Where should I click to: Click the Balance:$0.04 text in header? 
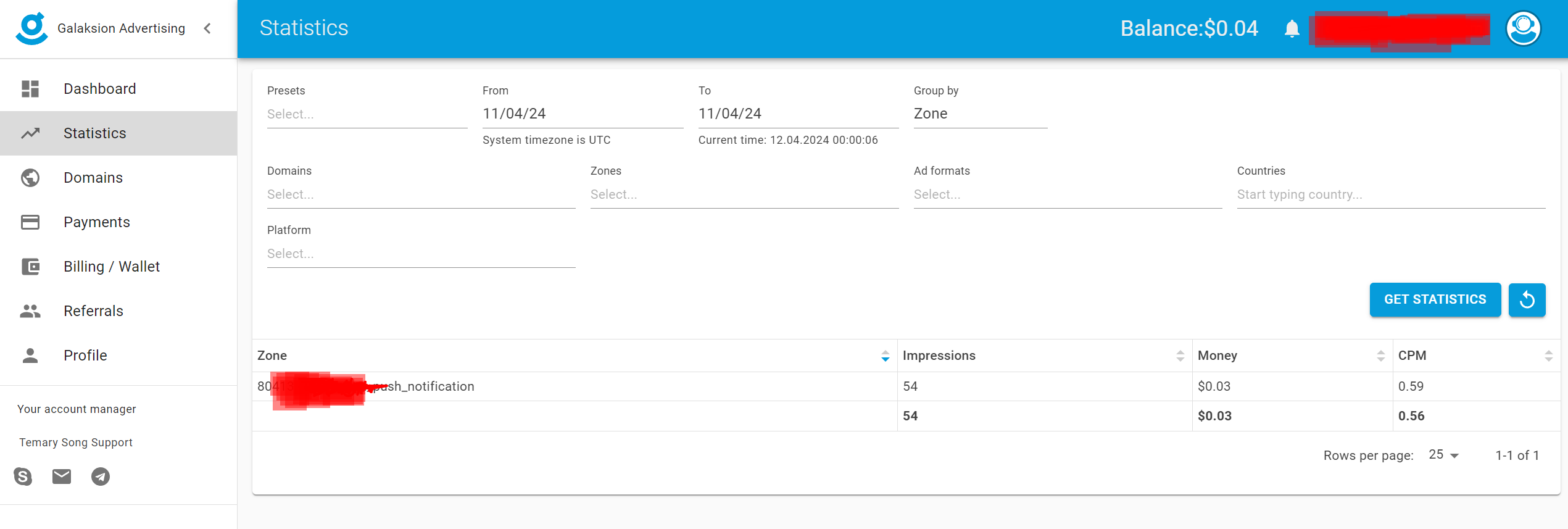pos(1189,28)
